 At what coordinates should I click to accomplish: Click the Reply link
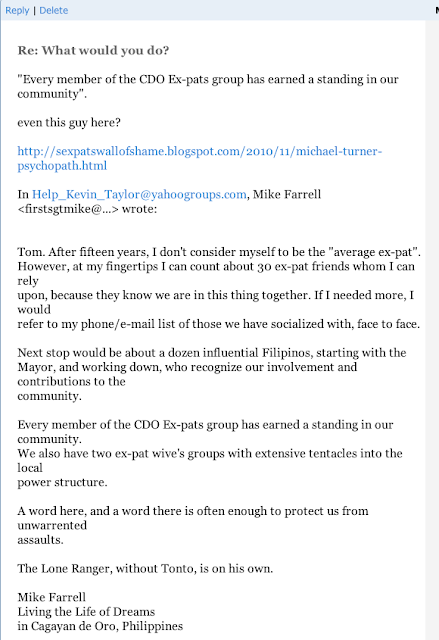[x=17, y=10]
